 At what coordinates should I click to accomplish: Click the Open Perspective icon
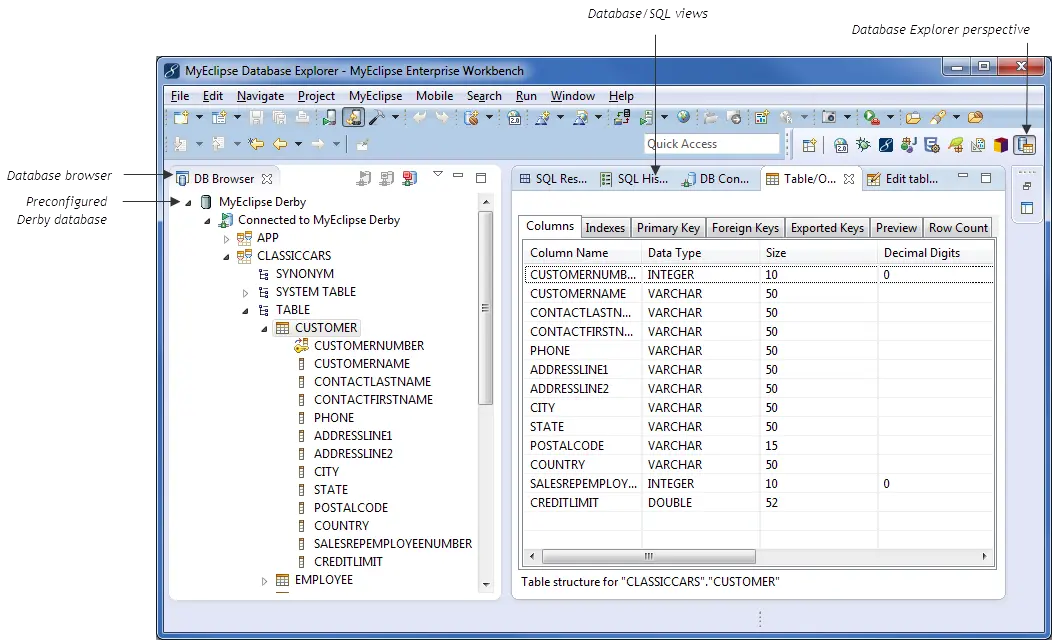click(x=809, y=145)
